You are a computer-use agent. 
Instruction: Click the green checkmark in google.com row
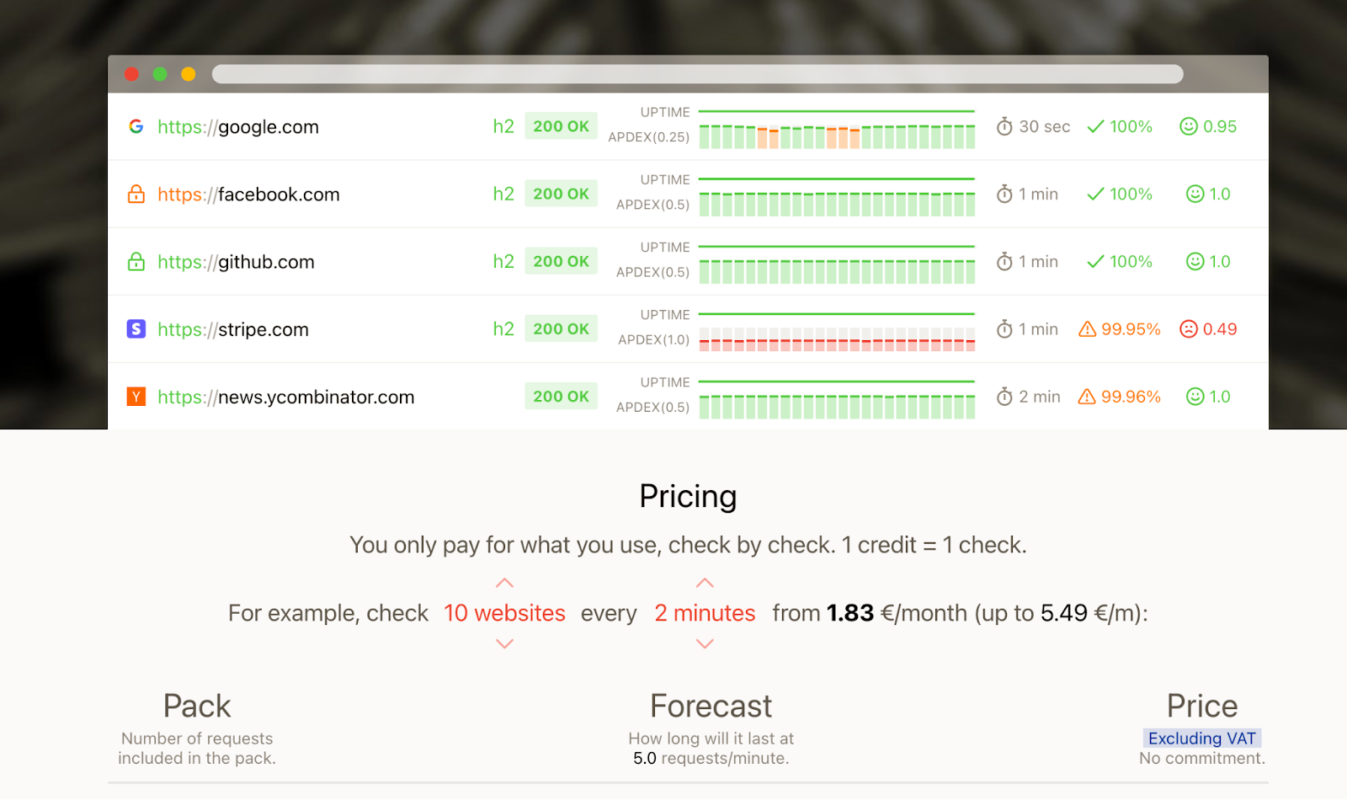(x=1095, y=127)
